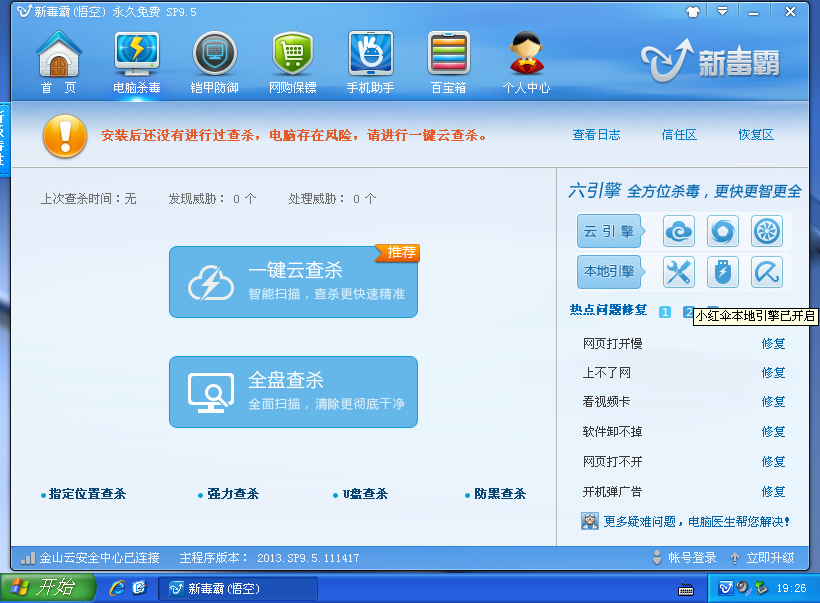This screenshot has width=820, height=603.
Task: Toggle the USB drive local engine icon
Action: [x=723, y=272]
